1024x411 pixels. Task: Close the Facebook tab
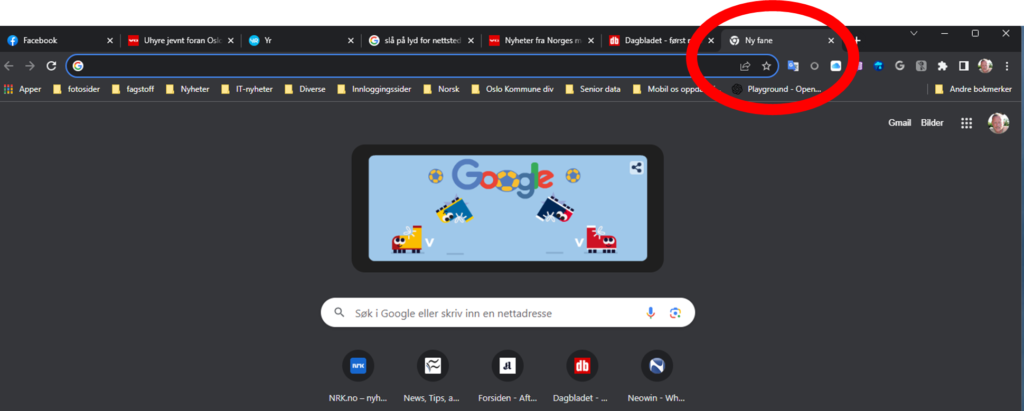[x=110, y=41]
